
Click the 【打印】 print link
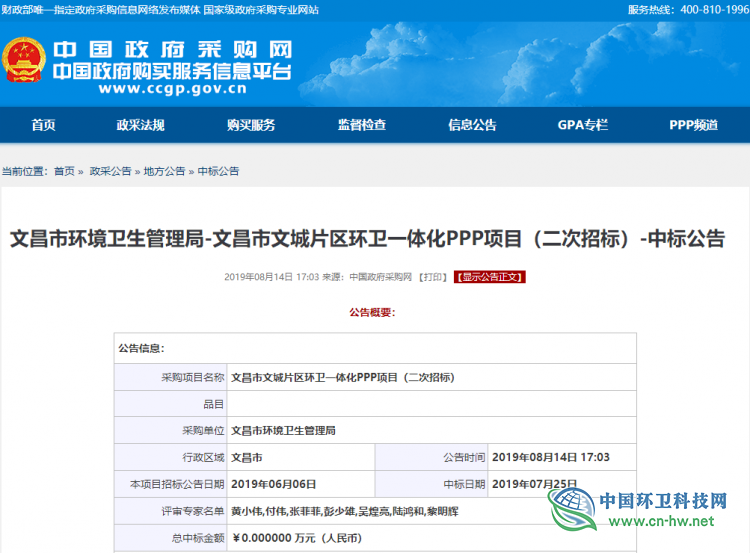coord(433,277)
